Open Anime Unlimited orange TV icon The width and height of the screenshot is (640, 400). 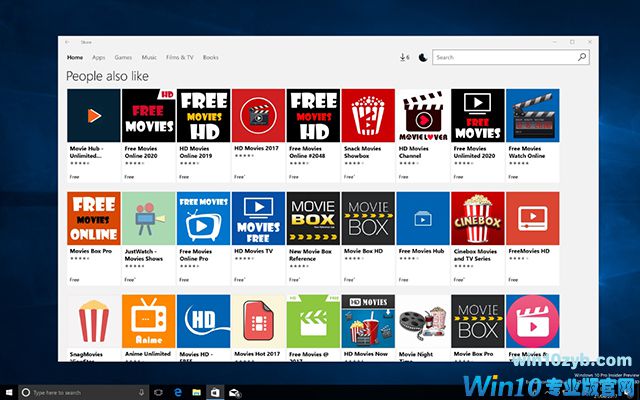pos(149,321)
